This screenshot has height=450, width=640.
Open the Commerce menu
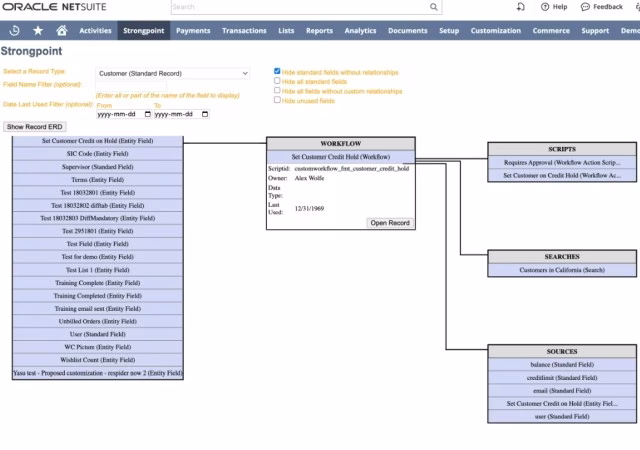click(x=551, y=31)
